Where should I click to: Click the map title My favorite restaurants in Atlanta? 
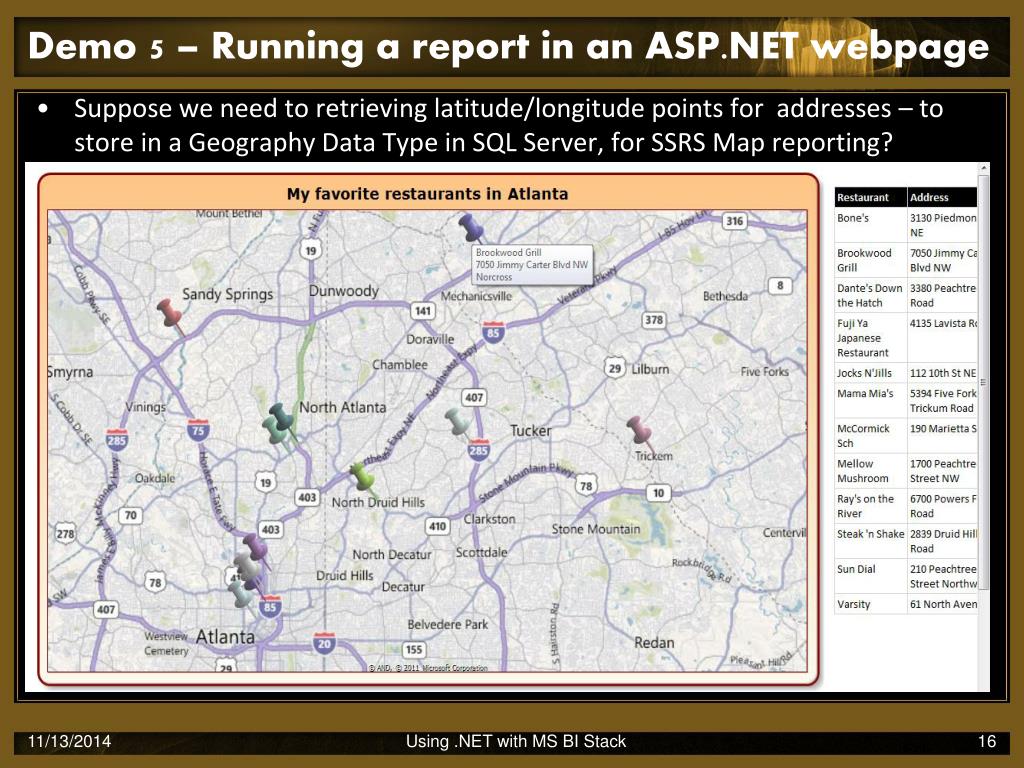pyautogui.click(x=427, y=194)
